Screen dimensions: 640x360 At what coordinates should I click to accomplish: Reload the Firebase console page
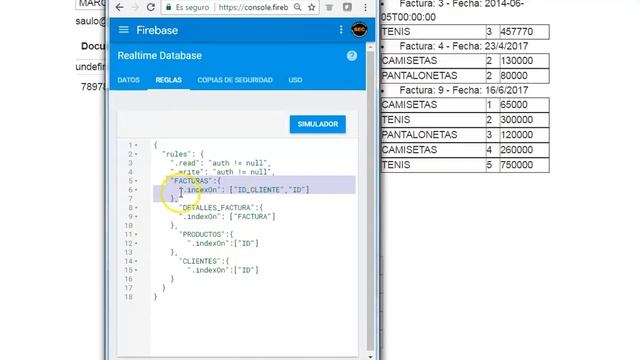click(151, 7)
